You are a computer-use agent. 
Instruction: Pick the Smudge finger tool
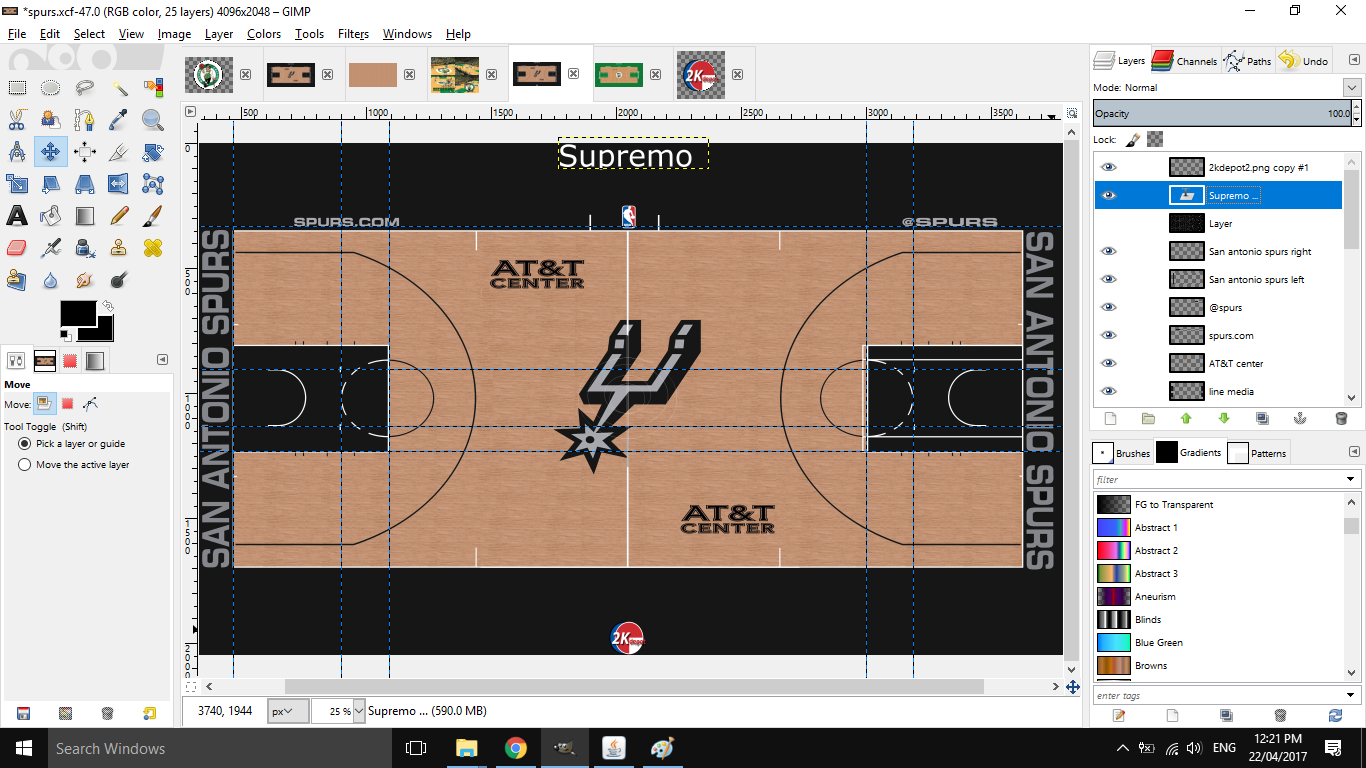click(x=85, y=280)
